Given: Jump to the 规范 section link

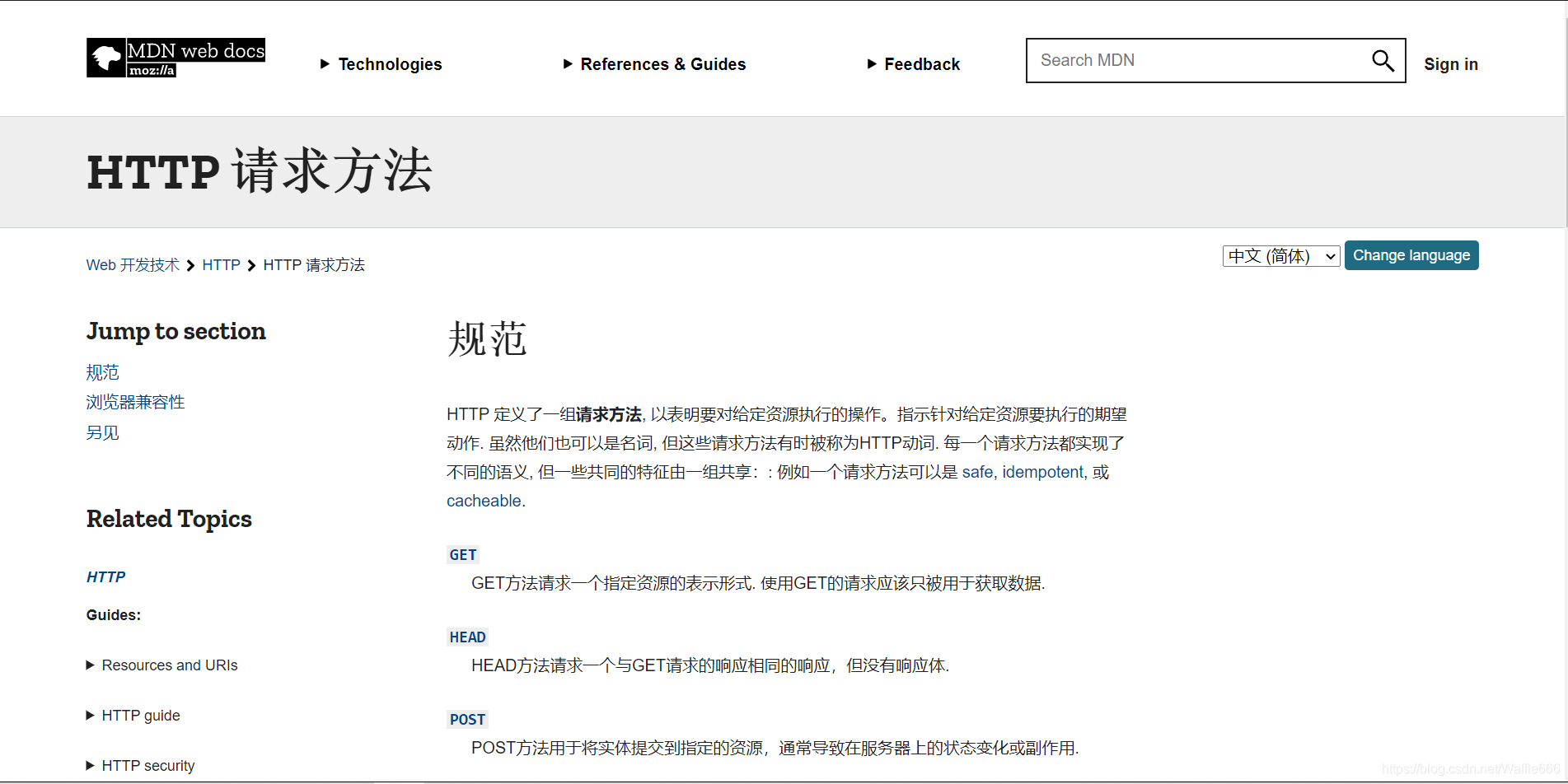Looking at the screenshot, I should pyautogui.click(x=103, y=372).
